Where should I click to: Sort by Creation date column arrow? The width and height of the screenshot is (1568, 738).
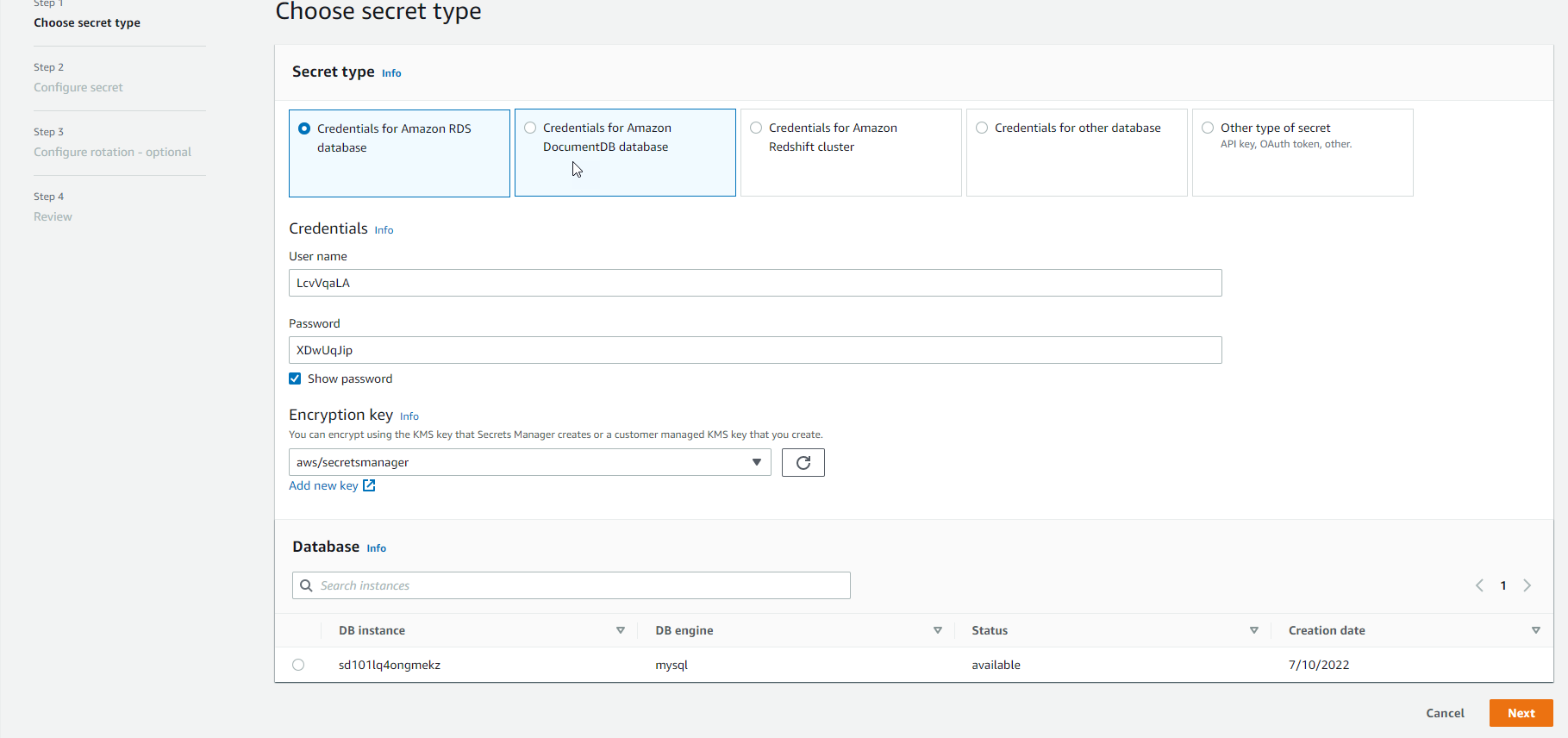coord(1536,630)
